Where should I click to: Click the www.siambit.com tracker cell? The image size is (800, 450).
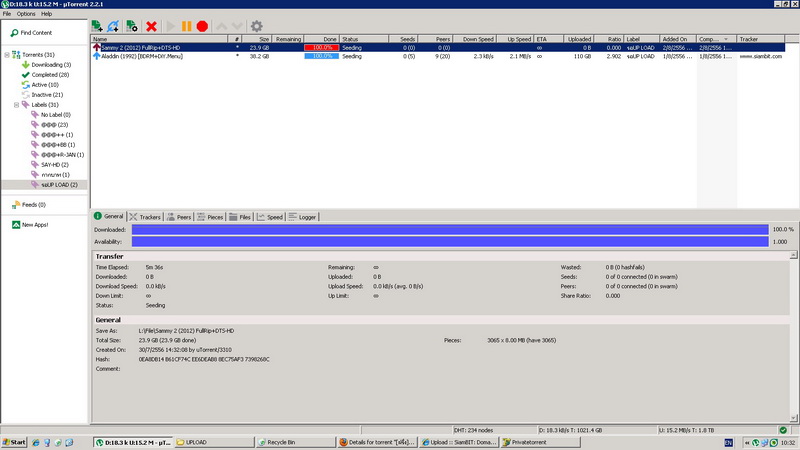coord(761,56)
